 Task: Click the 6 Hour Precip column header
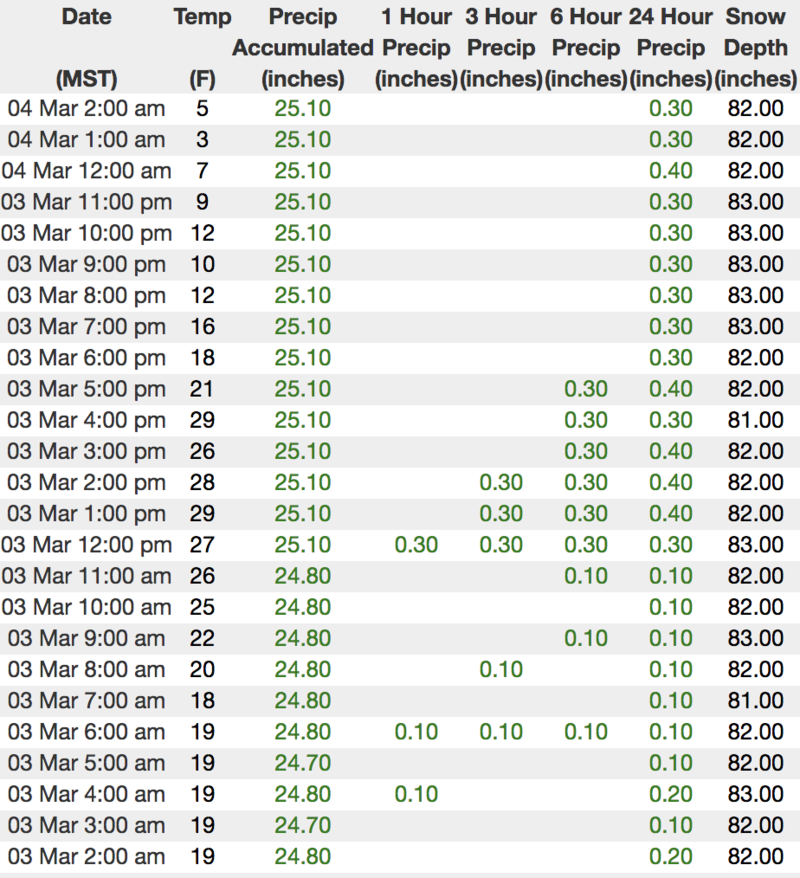coord(586,47)
